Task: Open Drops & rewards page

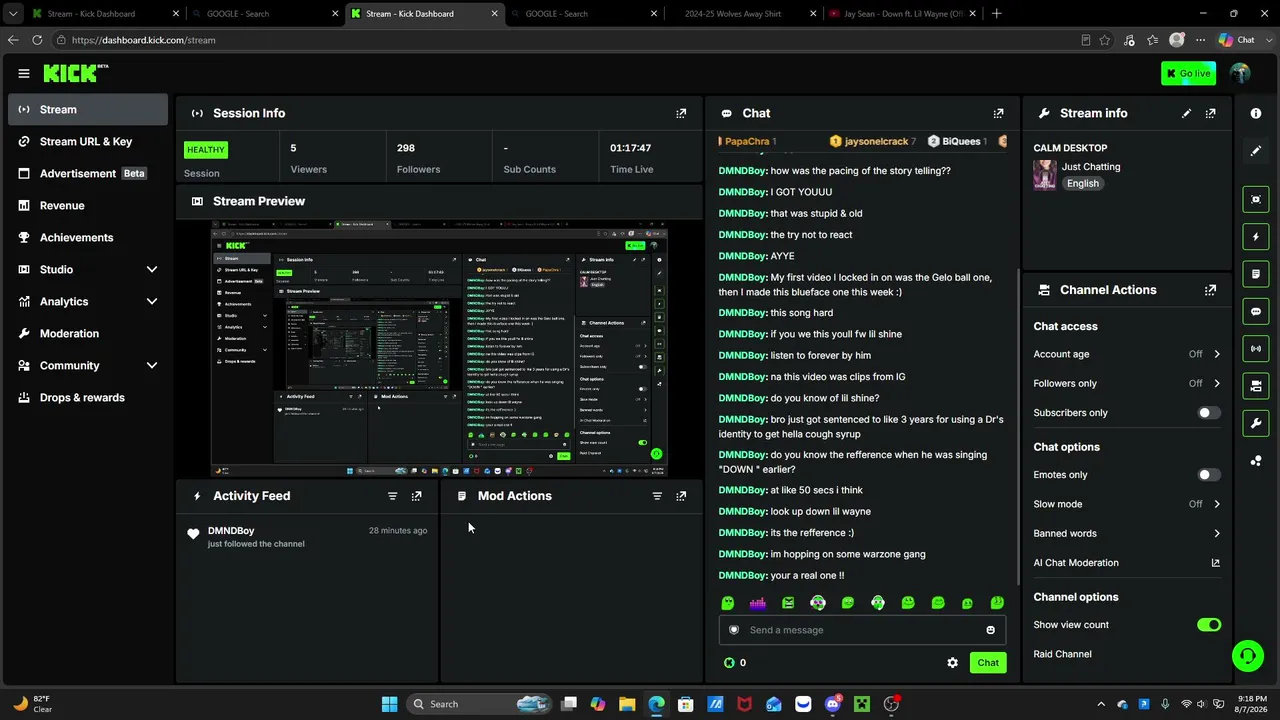Action: click(x=88, y=397)
